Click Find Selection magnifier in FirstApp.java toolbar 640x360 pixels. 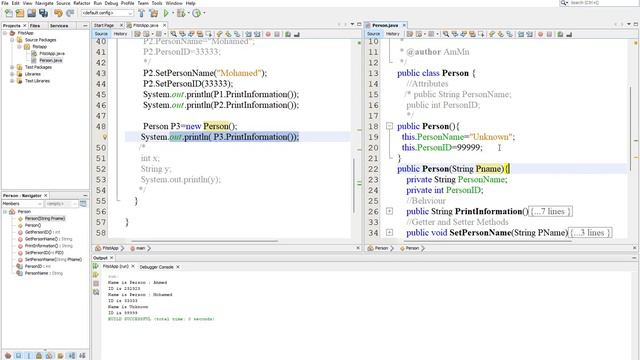(173, 34)
